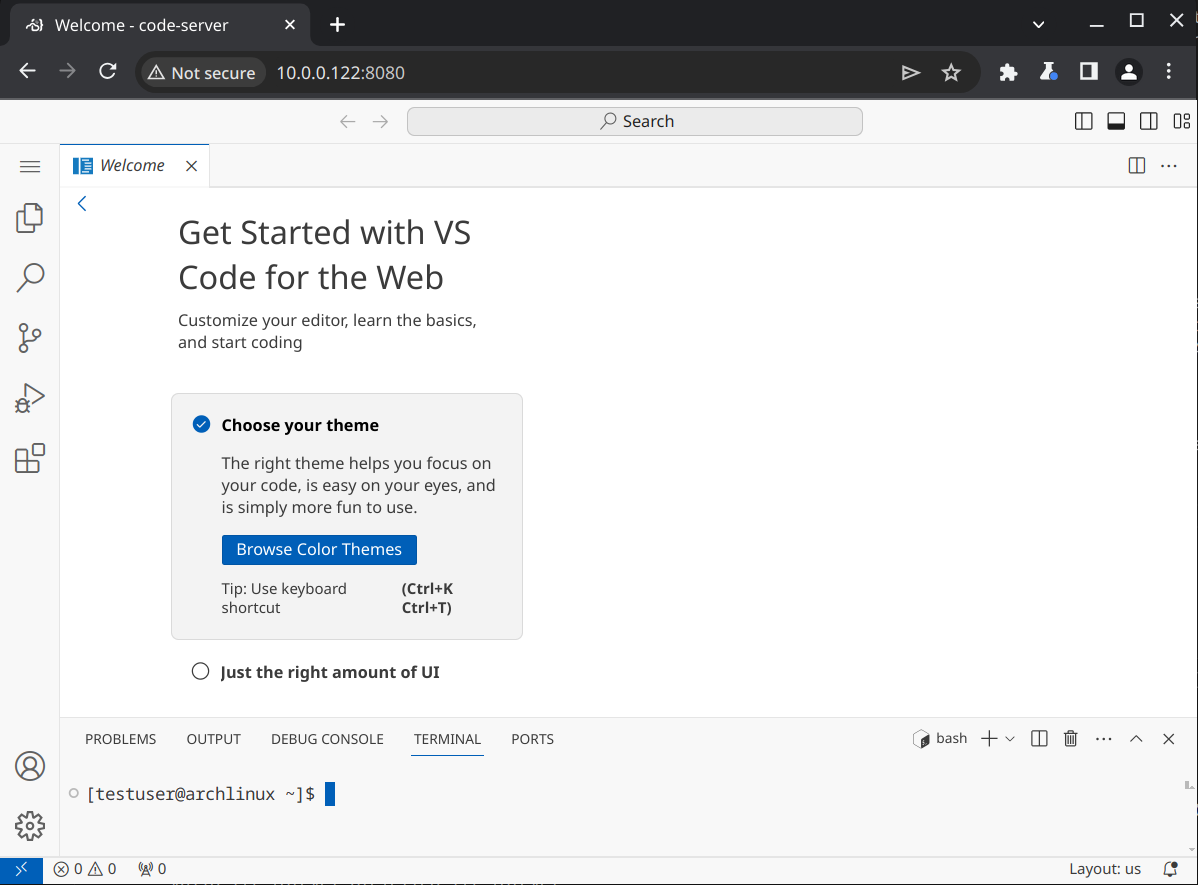
Task: Show errors and warnings count in status bar
Action: tap(85, 869)
